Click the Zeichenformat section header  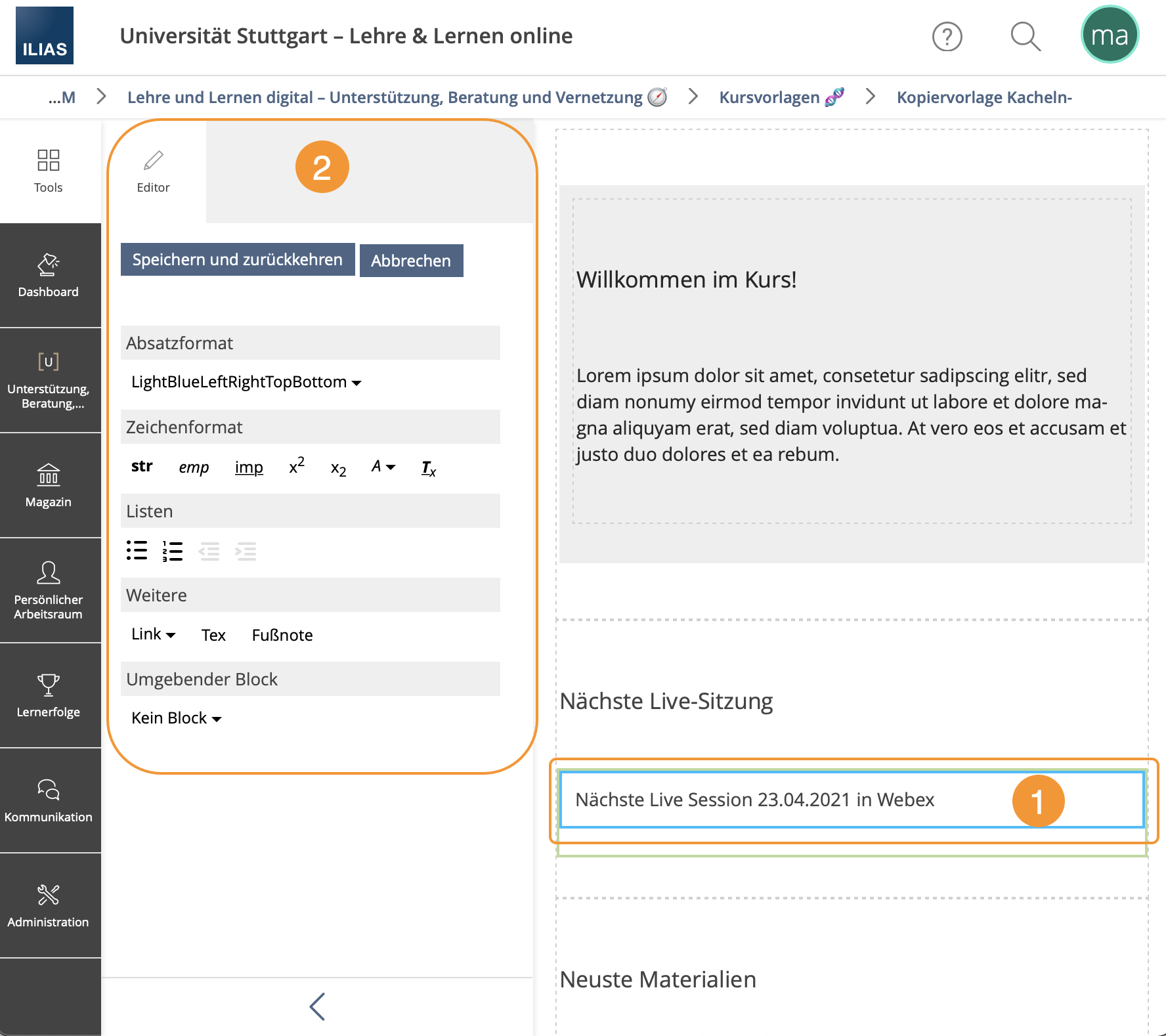(x=311, y=427)
